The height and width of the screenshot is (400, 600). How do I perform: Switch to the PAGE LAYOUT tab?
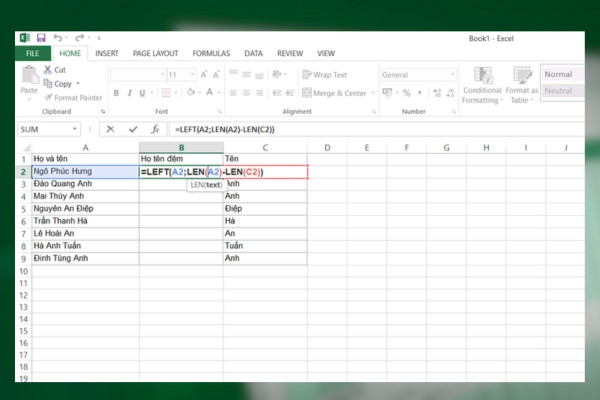(155, 53)
